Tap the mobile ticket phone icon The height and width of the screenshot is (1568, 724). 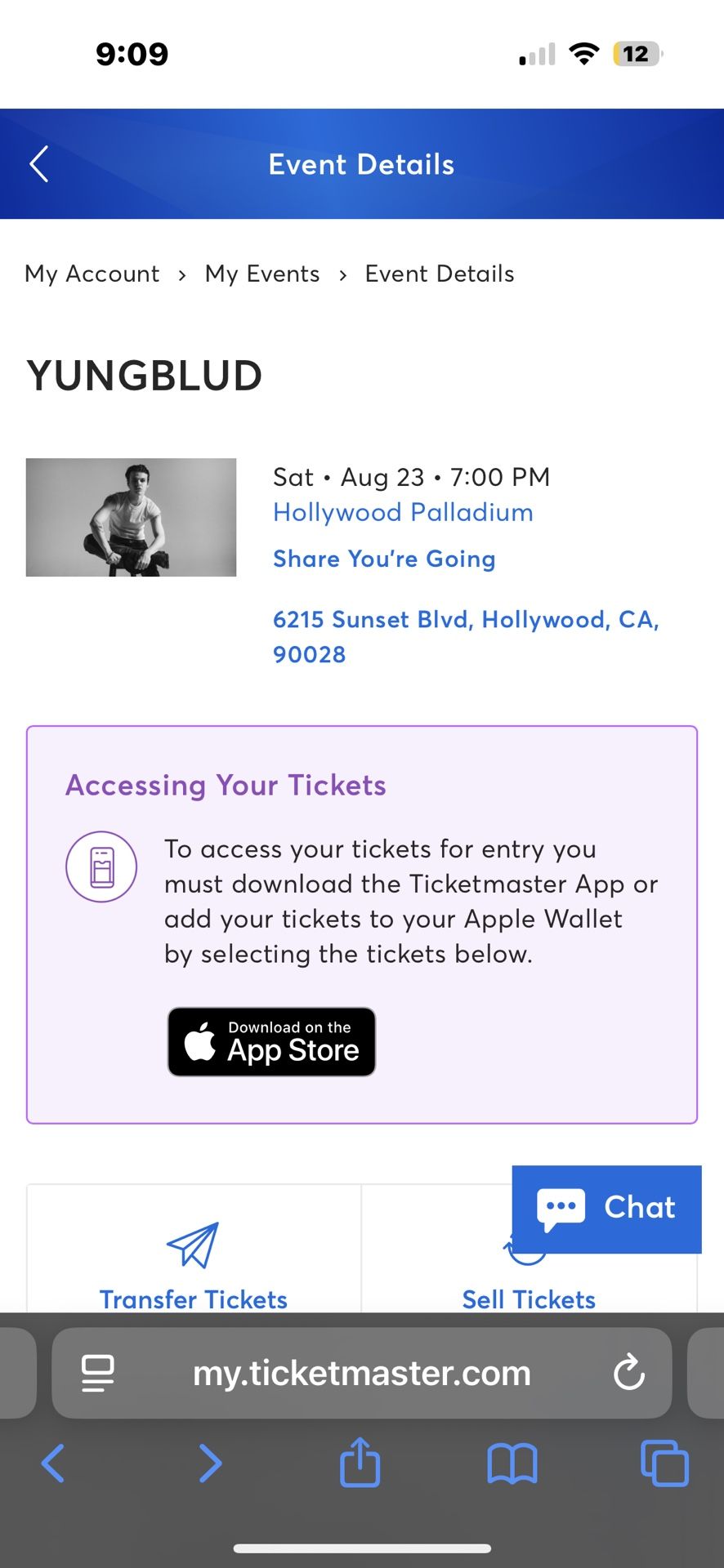tap(101, 866)
